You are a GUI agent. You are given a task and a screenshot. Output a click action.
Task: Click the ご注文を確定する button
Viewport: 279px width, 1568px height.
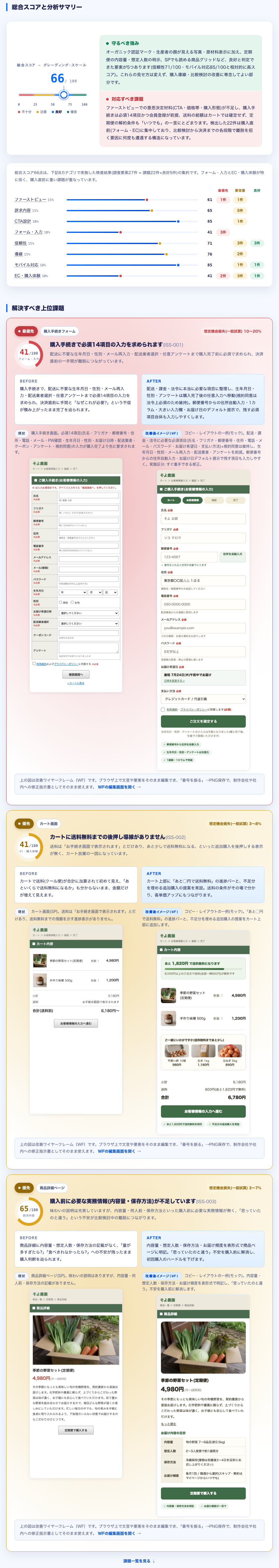[203, 721]
